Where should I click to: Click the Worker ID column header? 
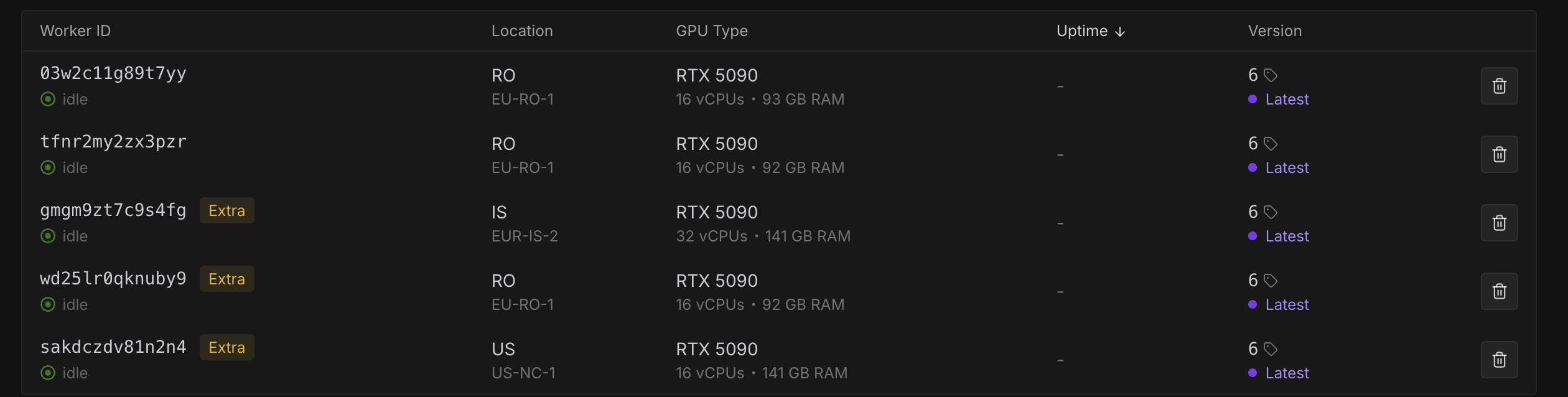pos(75,31)
